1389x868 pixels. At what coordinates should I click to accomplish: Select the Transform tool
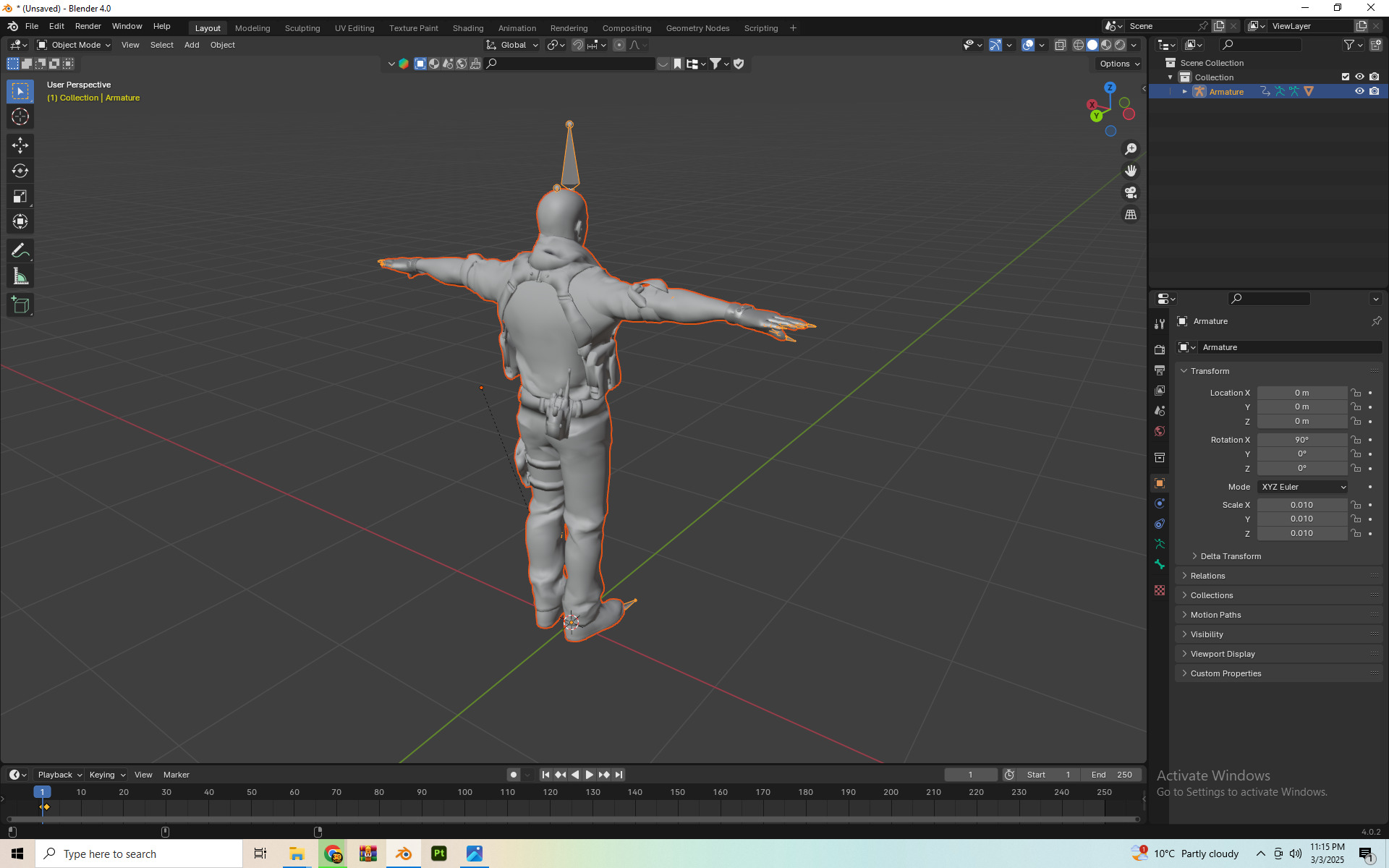coord(20,221)
